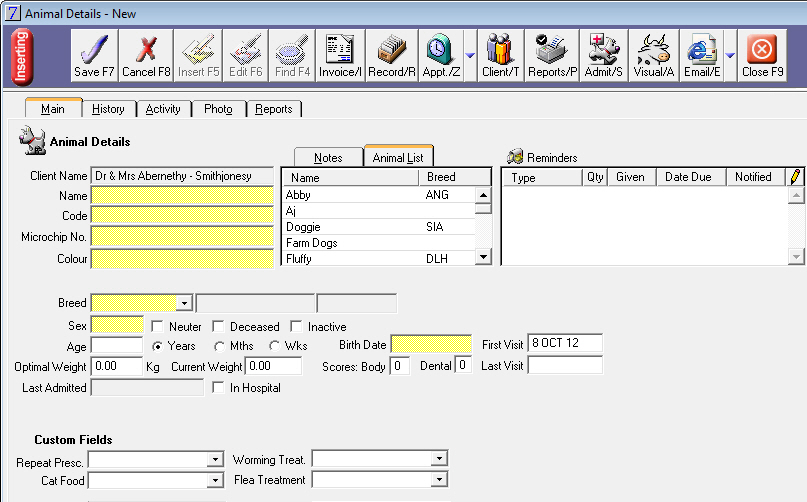Switch to the Animal List tab

(x=398, y=157)
